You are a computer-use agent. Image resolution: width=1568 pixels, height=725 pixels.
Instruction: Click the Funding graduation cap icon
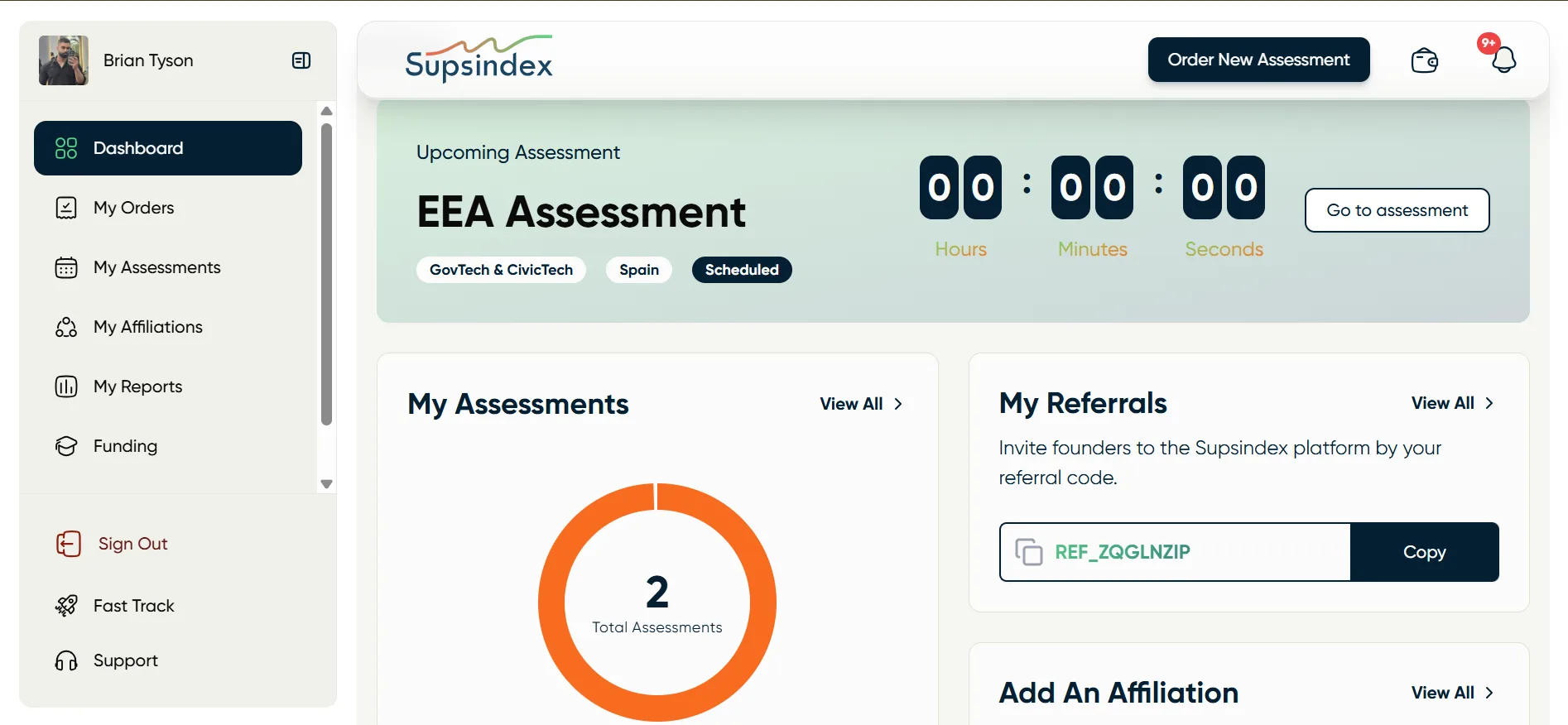(66, 446)
